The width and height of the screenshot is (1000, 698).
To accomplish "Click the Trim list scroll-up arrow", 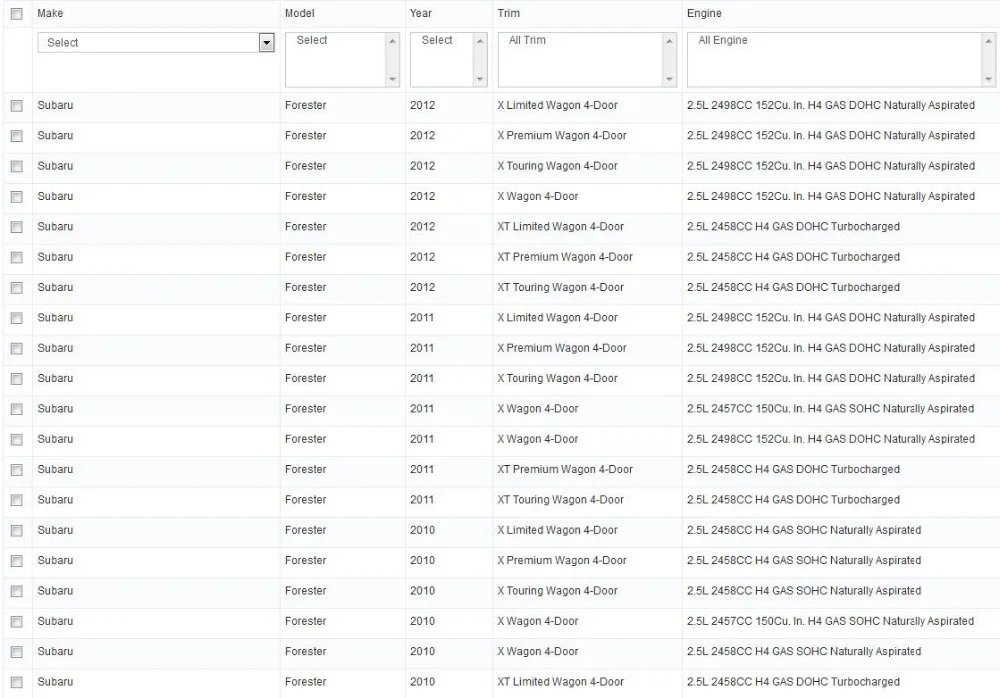I will tap(669, 41).
